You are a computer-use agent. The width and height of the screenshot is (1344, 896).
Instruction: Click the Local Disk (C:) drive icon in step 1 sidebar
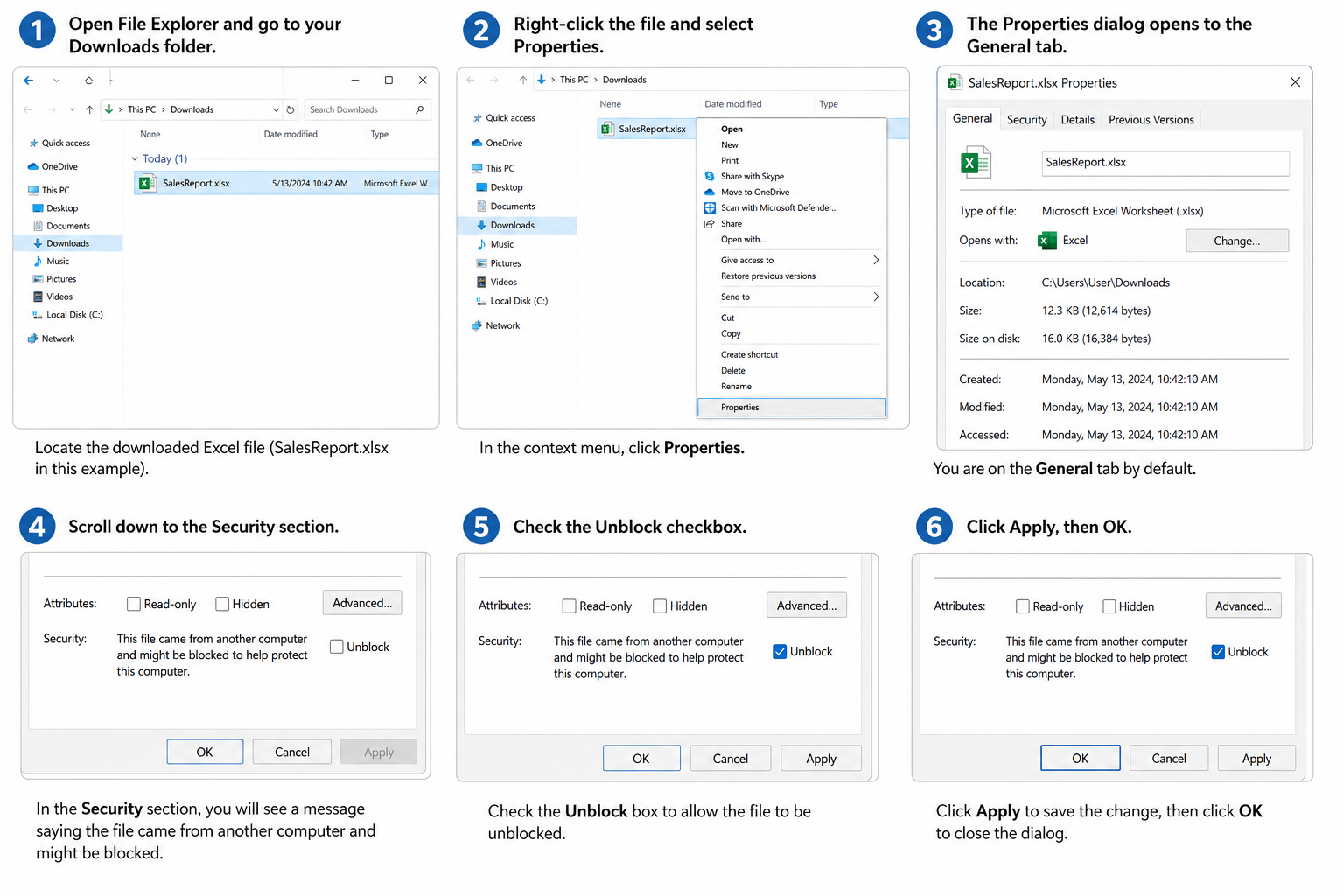click(x=38, y=315)
